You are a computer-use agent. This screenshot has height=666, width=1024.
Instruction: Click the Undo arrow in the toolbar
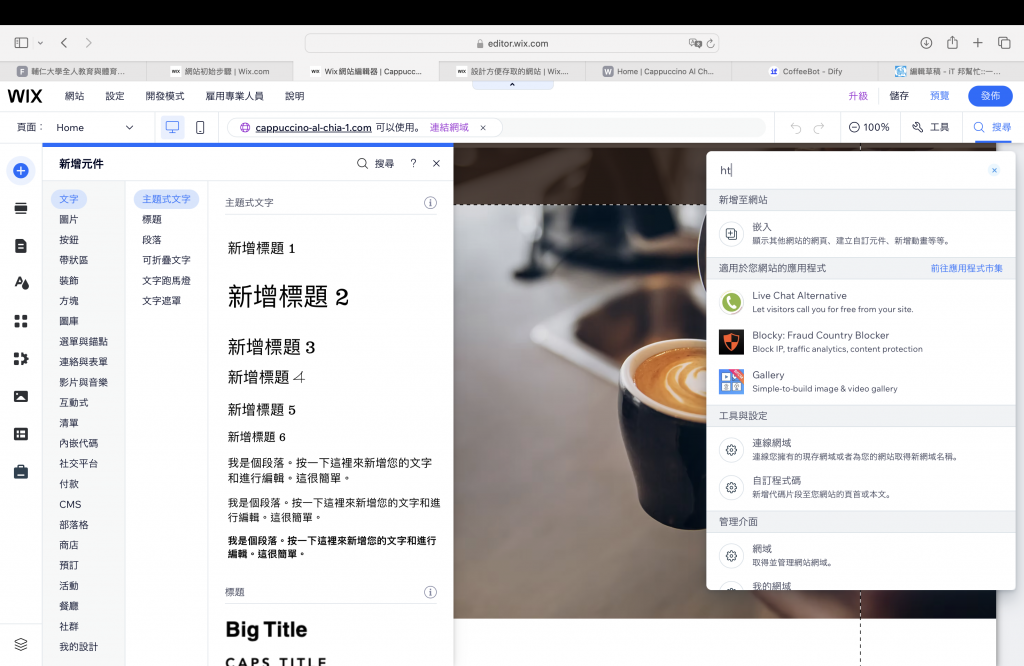[795, 128]
